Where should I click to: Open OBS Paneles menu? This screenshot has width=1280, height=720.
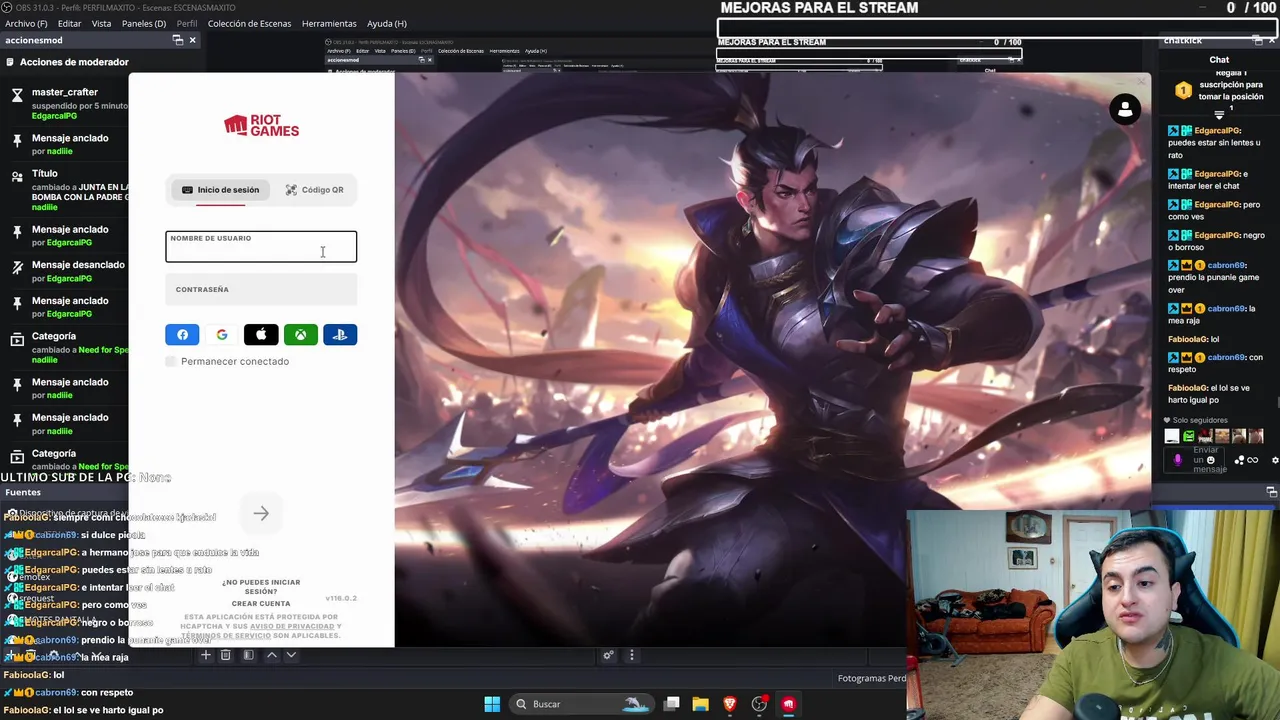tap(144, 23)
